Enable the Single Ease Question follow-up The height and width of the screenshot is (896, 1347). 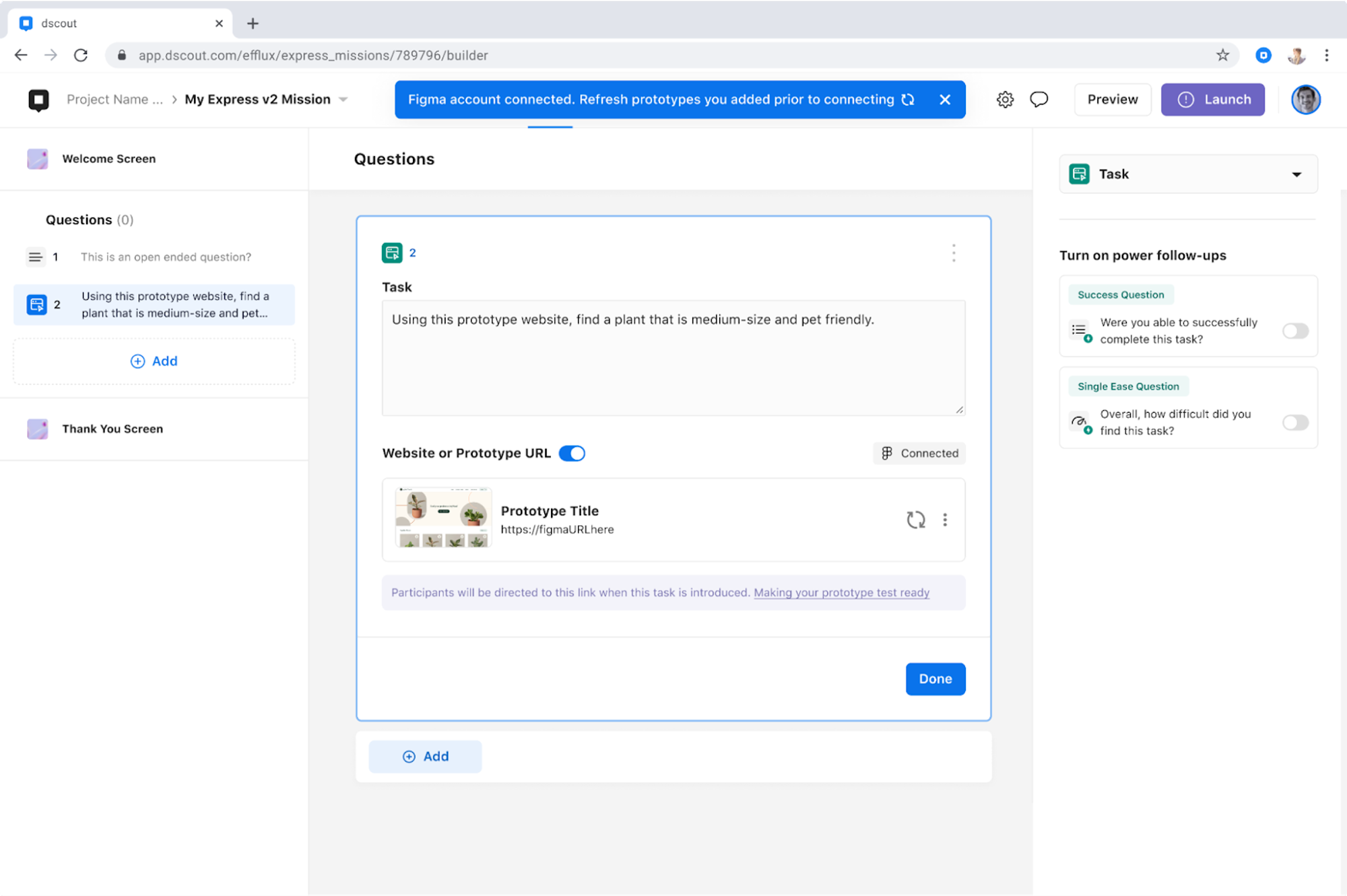click(1295, 423)
